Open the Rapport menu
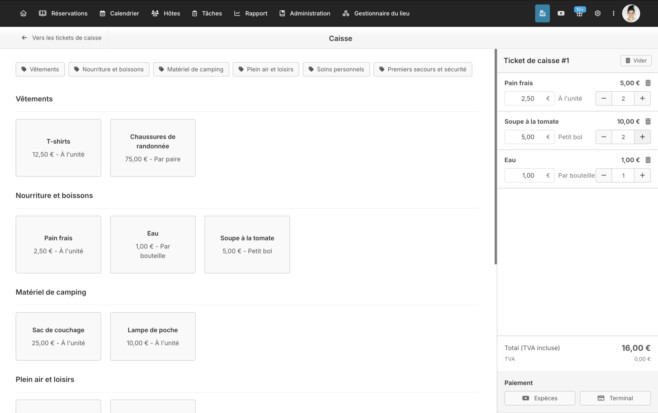Viewport: 658px width, 413px height. coord(251,13)
